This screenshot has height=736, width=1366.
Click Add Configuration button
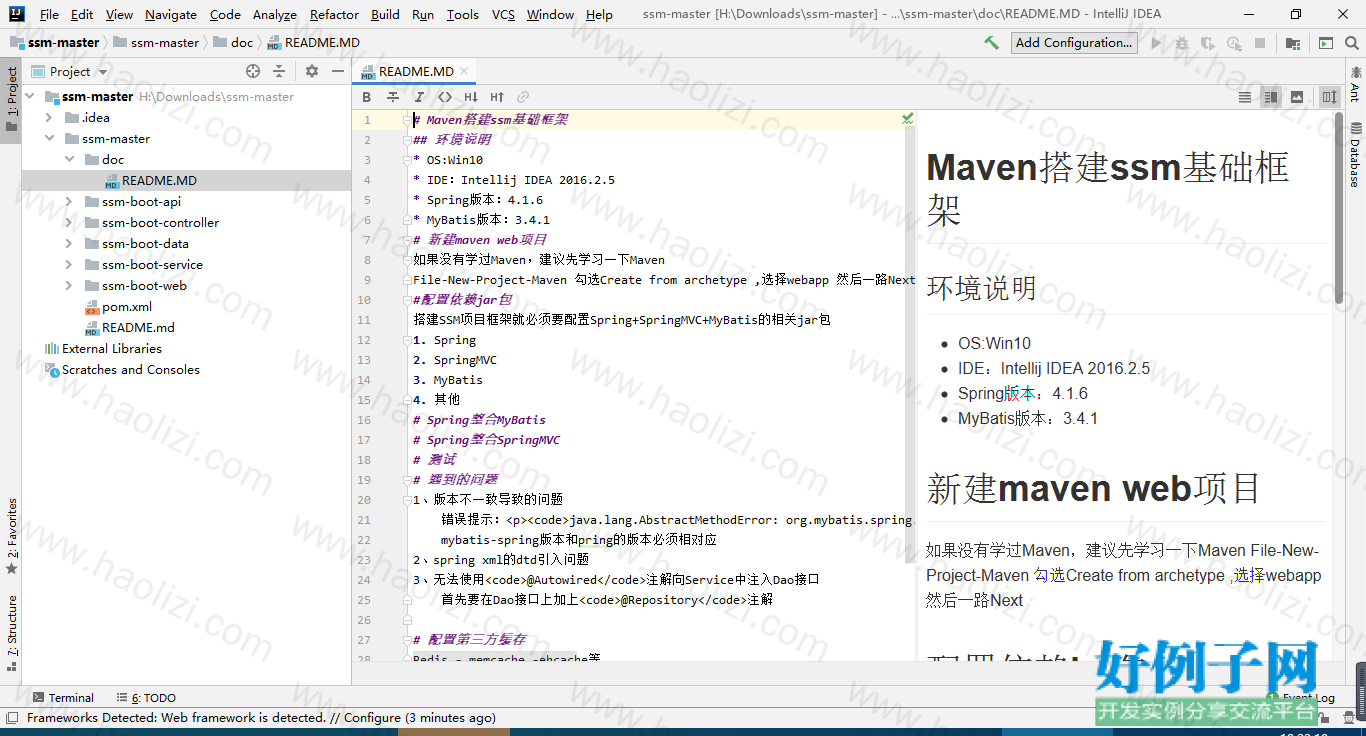click(1074, 43)
